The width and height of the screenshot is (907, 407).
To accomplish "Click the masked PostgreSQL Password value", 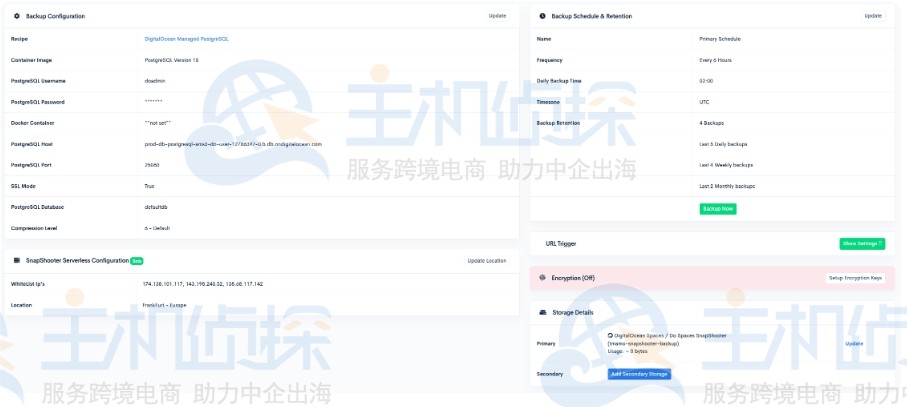I will (x=153, y=102).
